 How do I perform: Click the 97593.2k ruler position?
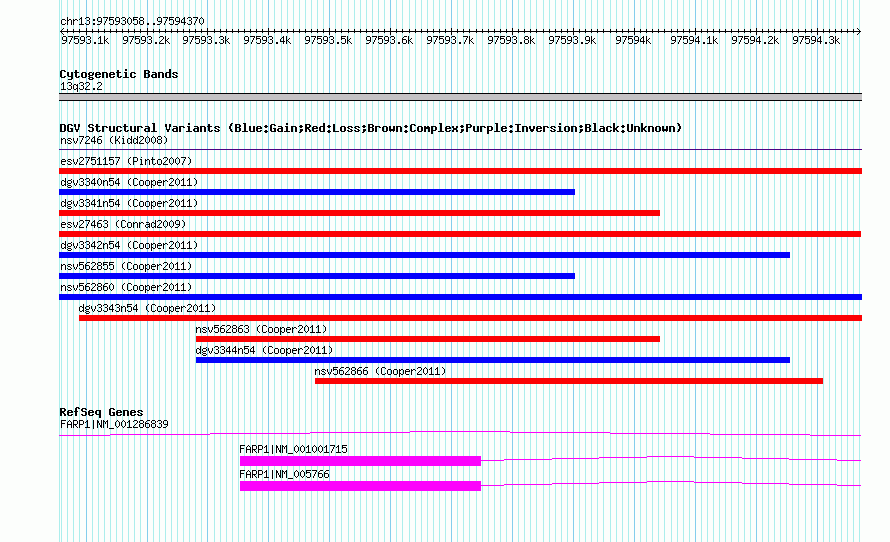pos(146,40)
